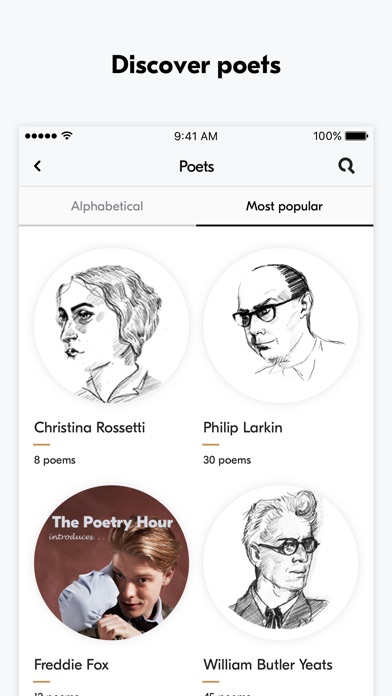
Task: Tap the Poets screen title
Action: coord(196,166)
